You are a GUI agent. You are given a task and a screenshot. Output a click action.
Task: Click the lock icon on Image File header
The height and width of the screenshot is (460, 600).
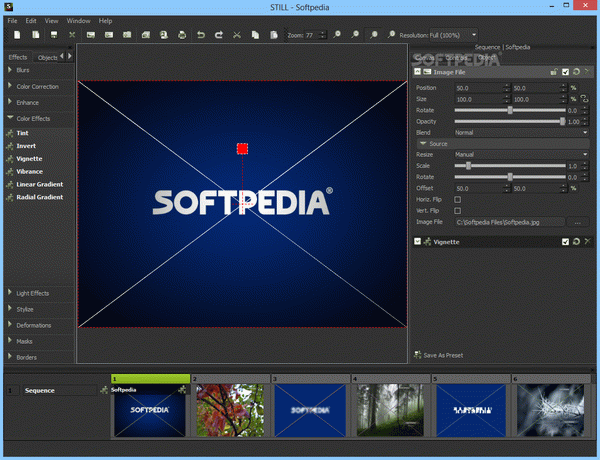pyautogui.click(x=554, y=72)
